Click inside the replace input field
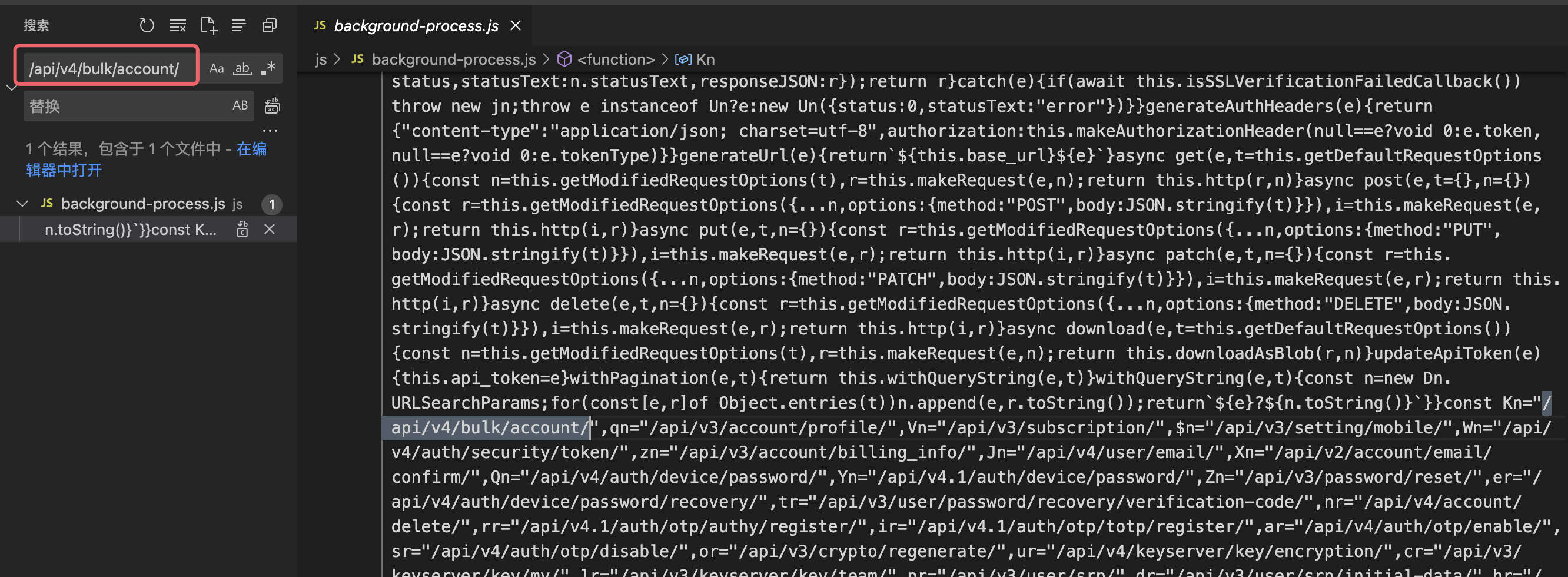 tap(122, 105)
